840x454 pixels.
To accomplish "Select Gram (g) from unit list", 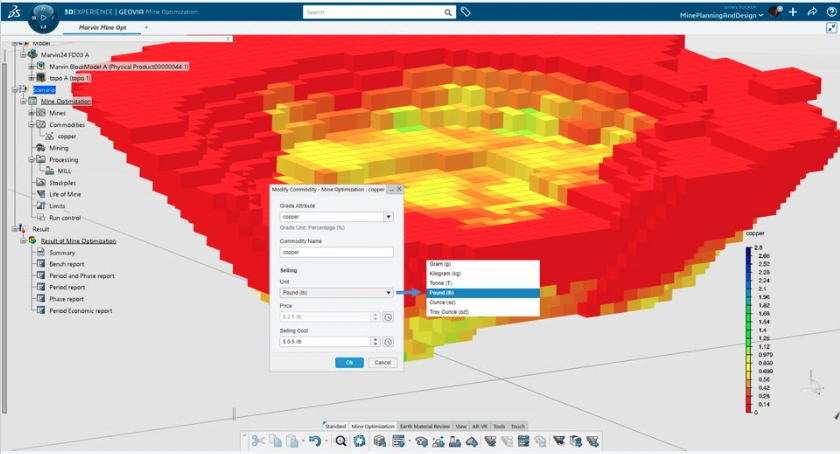I will point(483,264).
